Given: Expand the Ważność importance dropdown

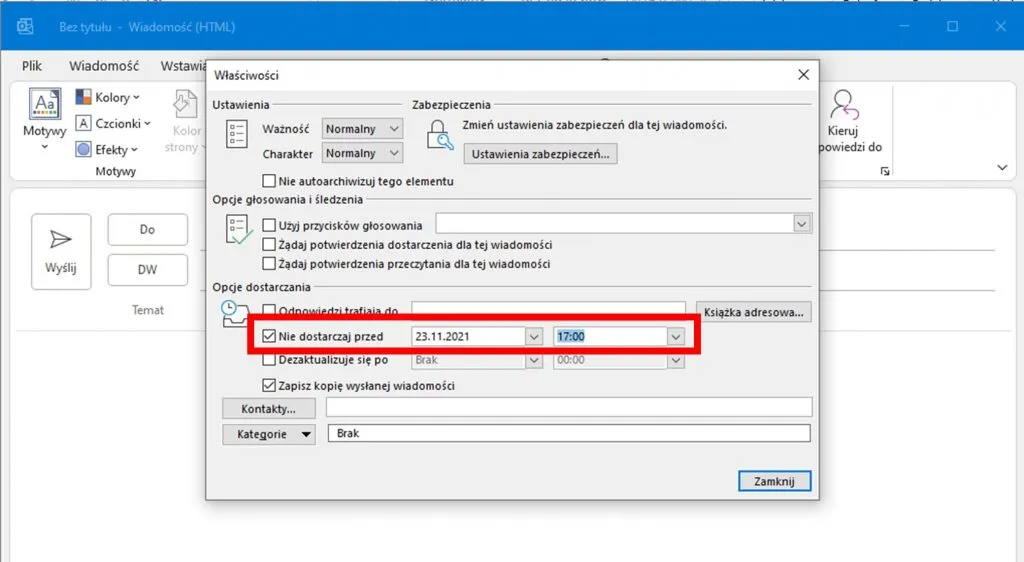Looking at the screenshot, I should click(x=393, y=129).
